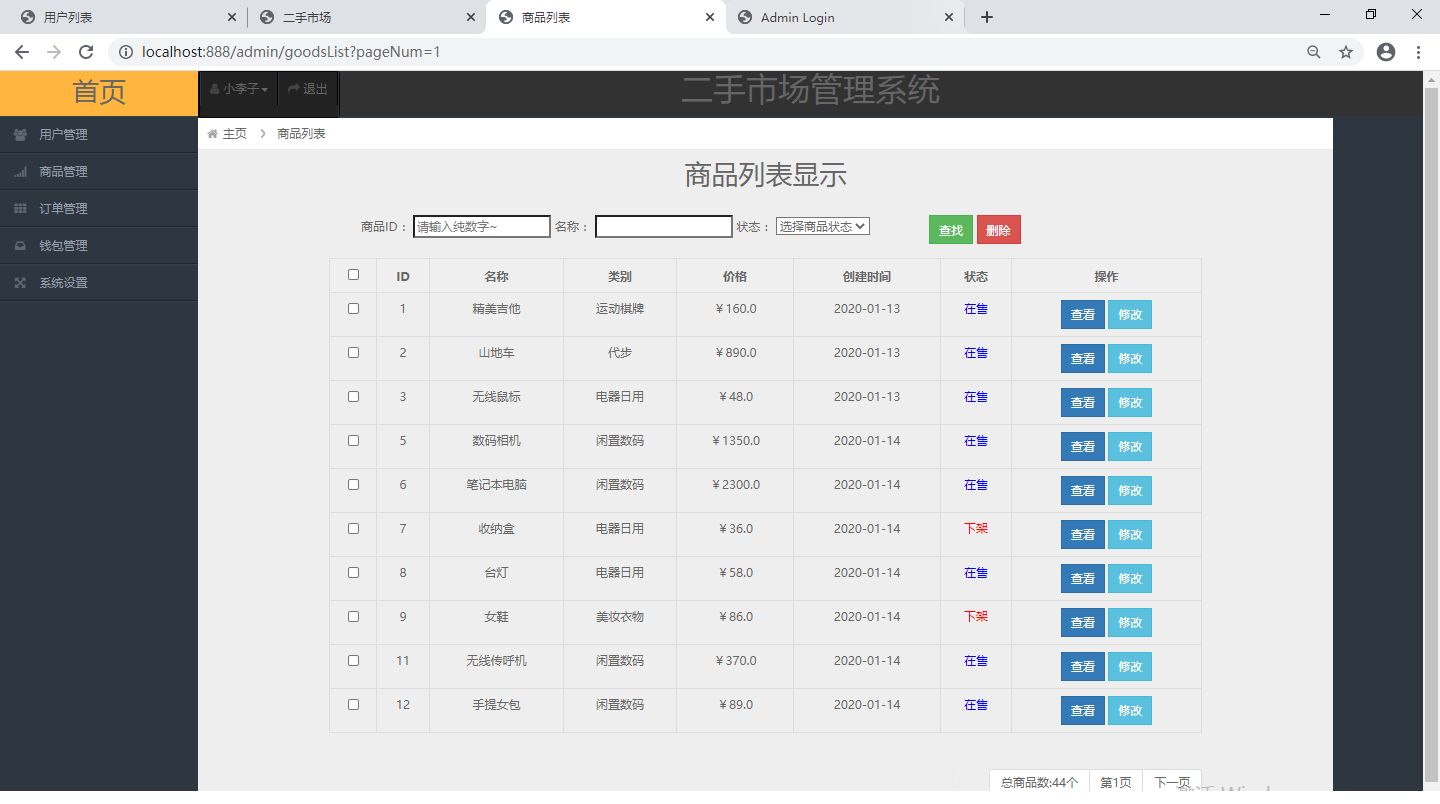The height and width of the screenshot is (804, 1440).
Task: Click the 小李子 user avatar icon
Action: tap(214, 89)
